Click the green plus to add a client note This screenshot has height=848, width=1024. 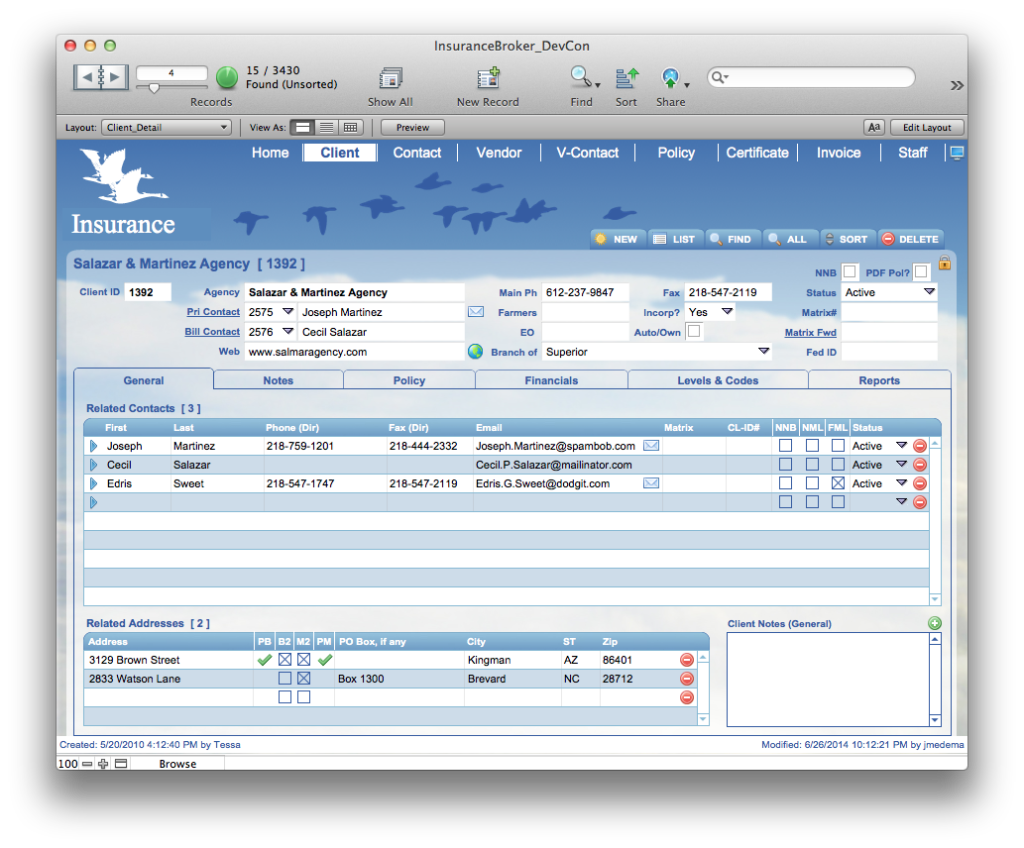pos(935,623)
